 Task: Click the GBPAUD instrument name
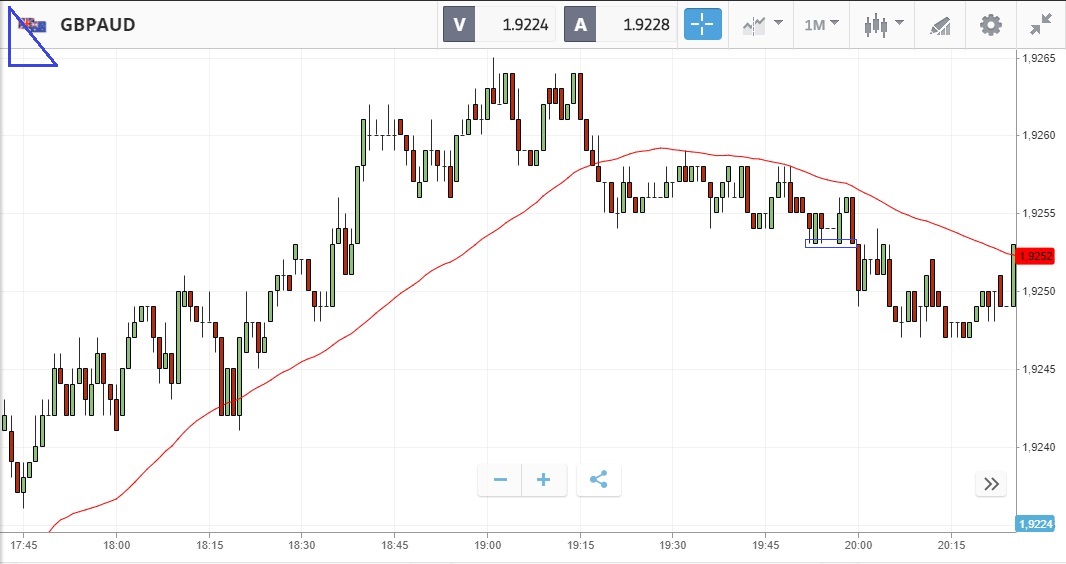[97, 24]
